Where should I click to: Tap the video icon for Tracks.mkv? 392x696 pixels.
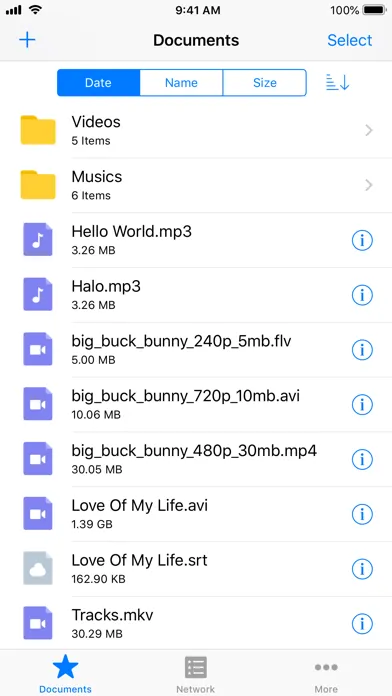pyautogui.click(x=38, y=623)
